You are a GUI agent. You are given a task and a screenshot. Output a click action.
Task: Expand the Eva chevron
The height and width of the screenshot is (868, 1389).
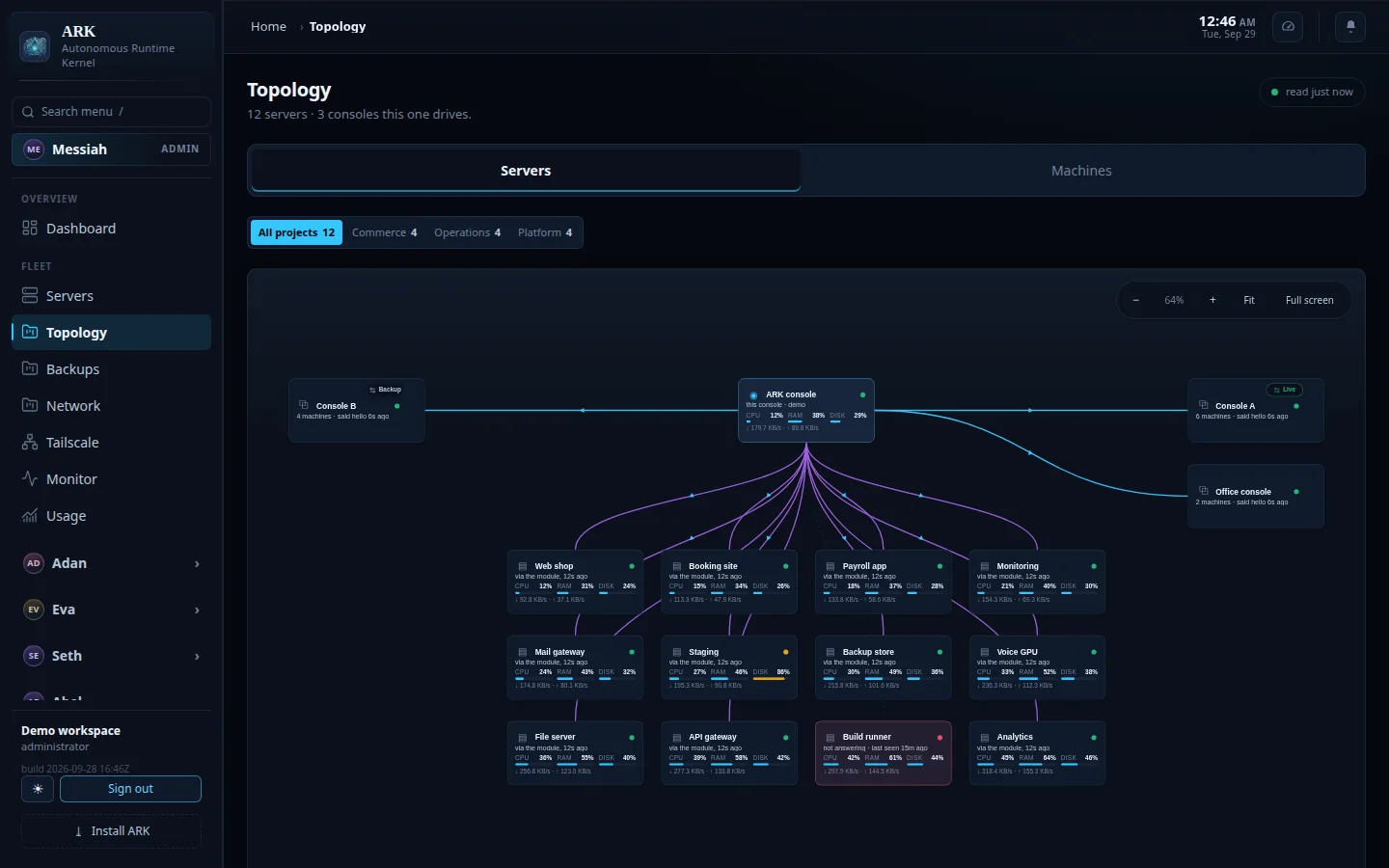coord(197,610)
